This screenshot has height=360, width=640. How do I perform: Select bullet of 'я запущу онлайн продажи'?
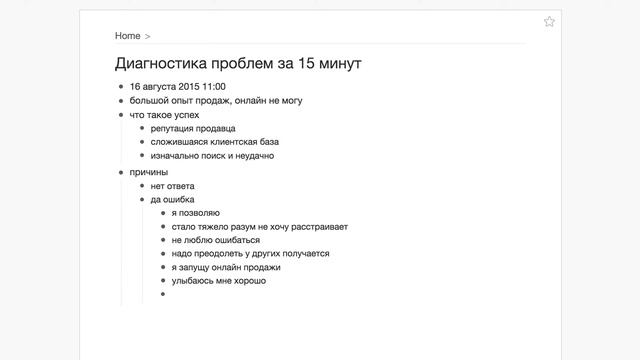click(x=163, y=267)
